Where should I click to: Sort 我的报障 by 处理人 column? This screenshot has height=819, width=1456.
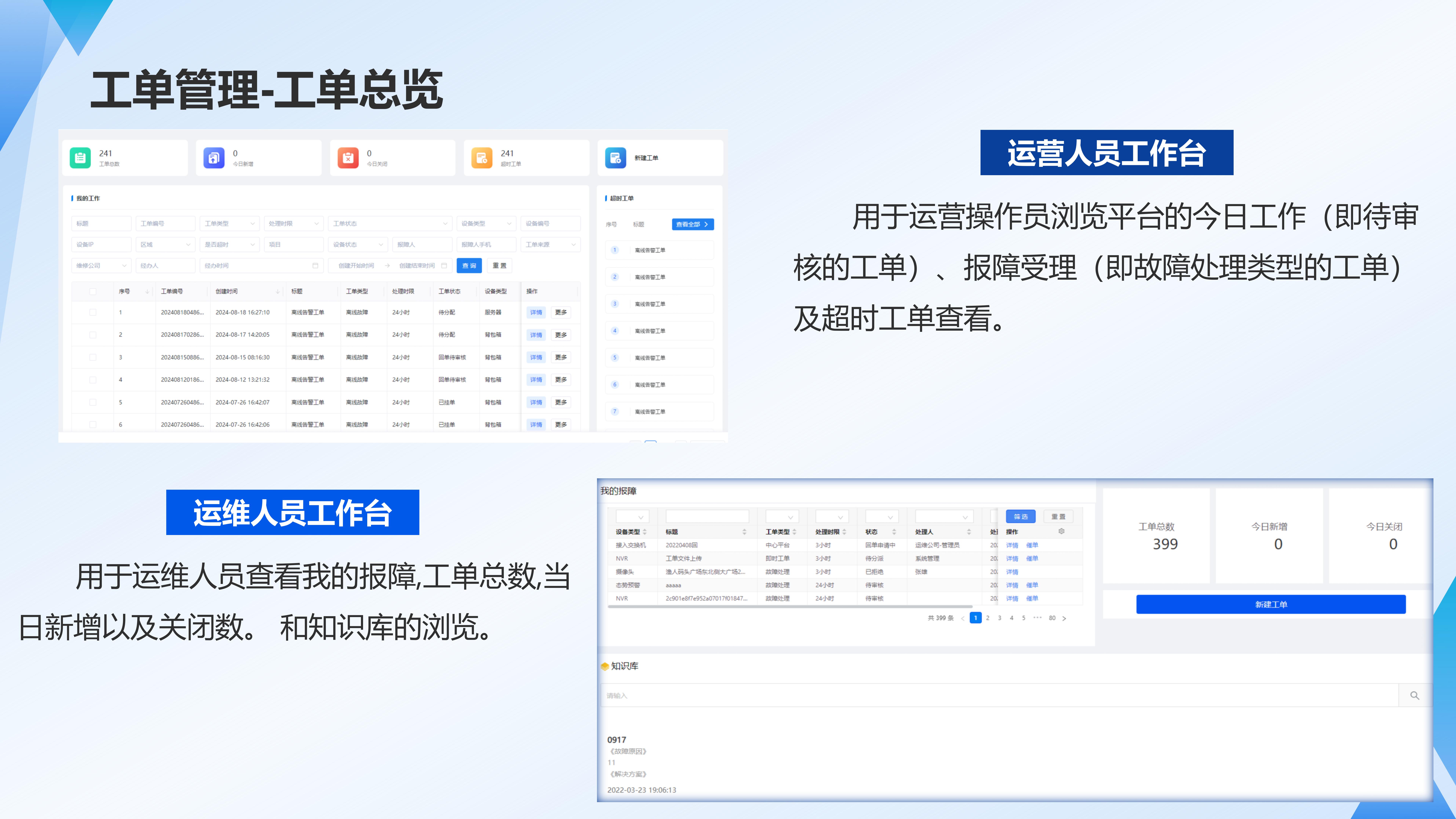click(969, 532)
